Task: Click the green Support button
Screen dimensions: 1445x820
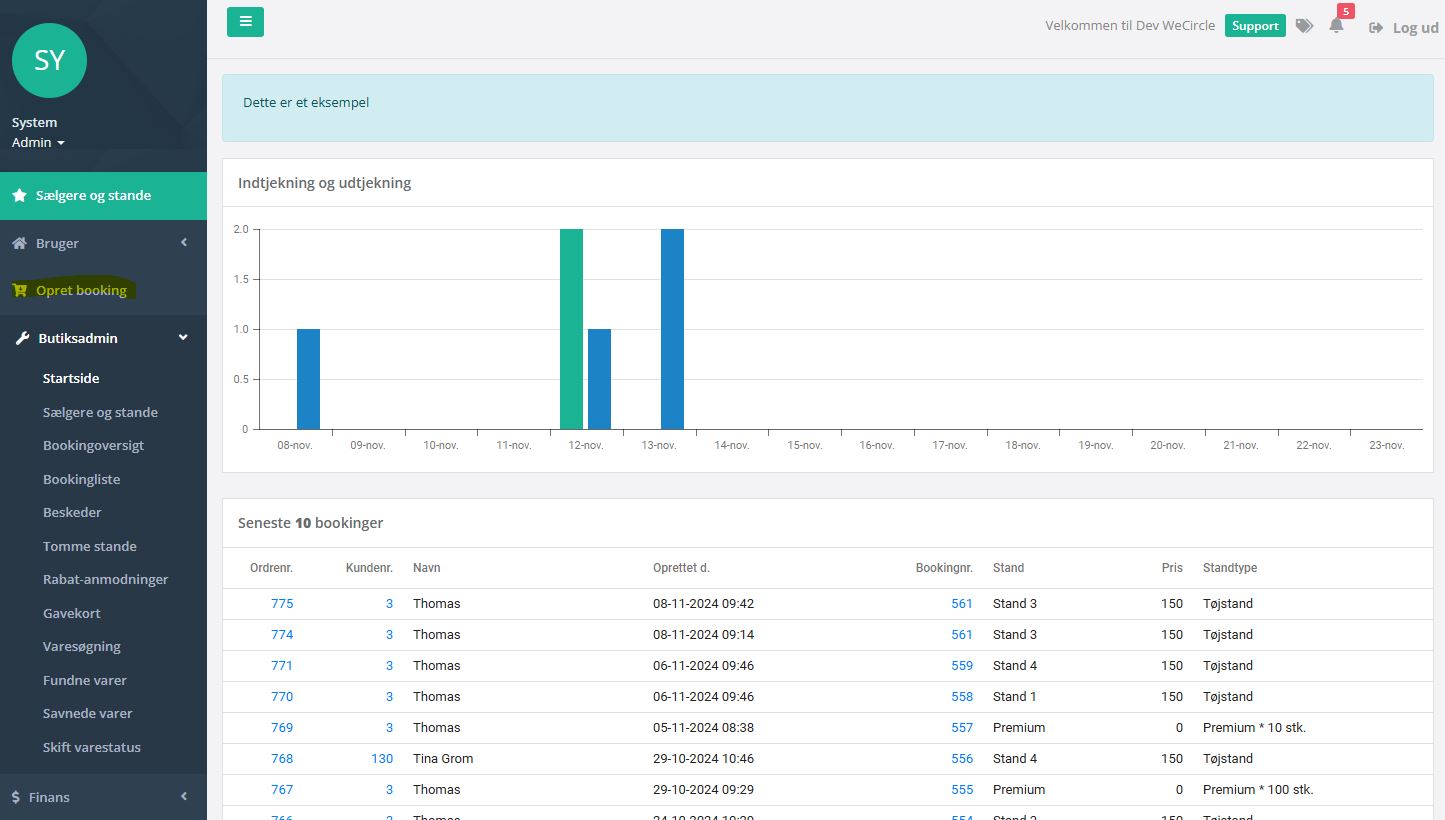Action: pos(1254,26)
